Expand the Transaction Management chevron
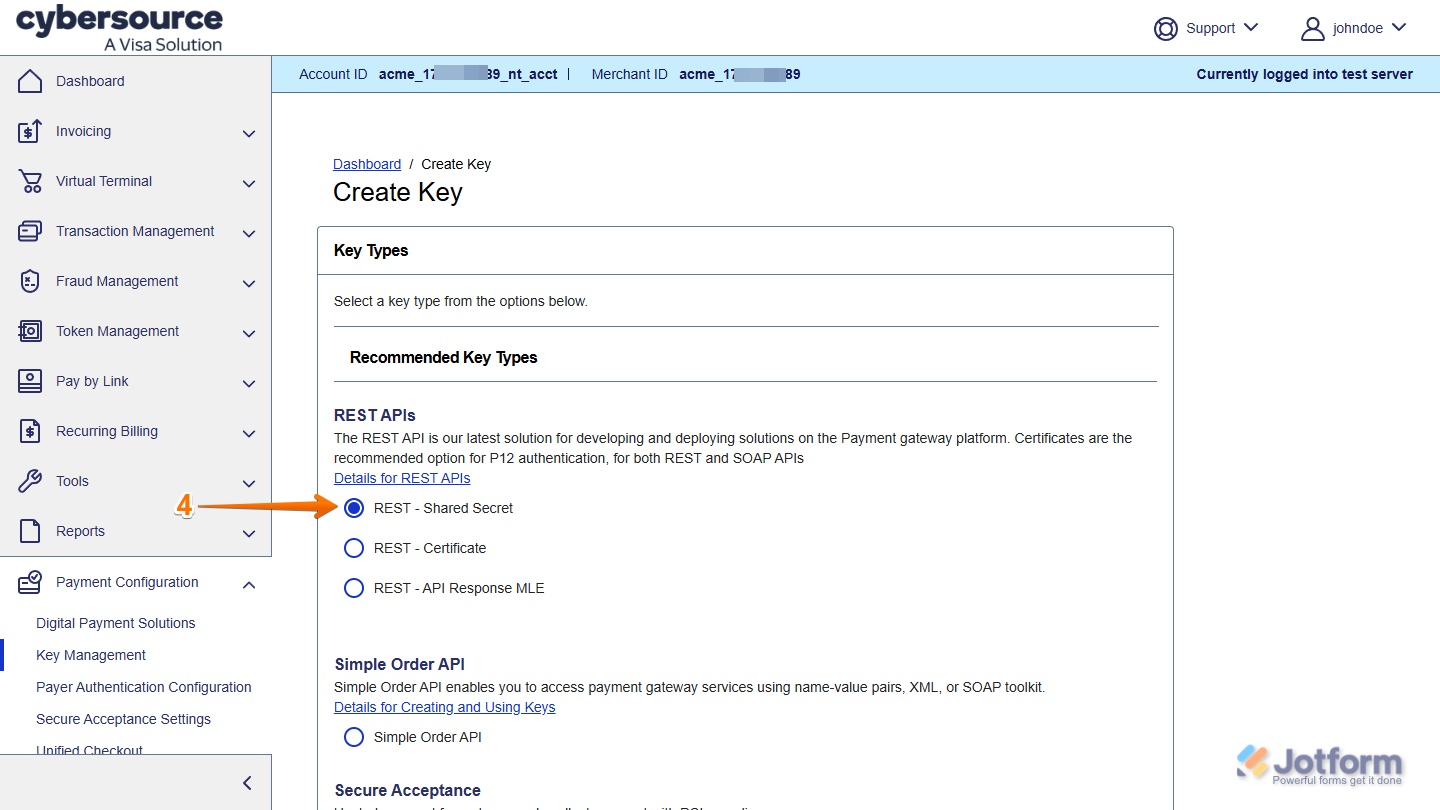The height and width of the screenshot is (810, 1440). coord(249,233)
